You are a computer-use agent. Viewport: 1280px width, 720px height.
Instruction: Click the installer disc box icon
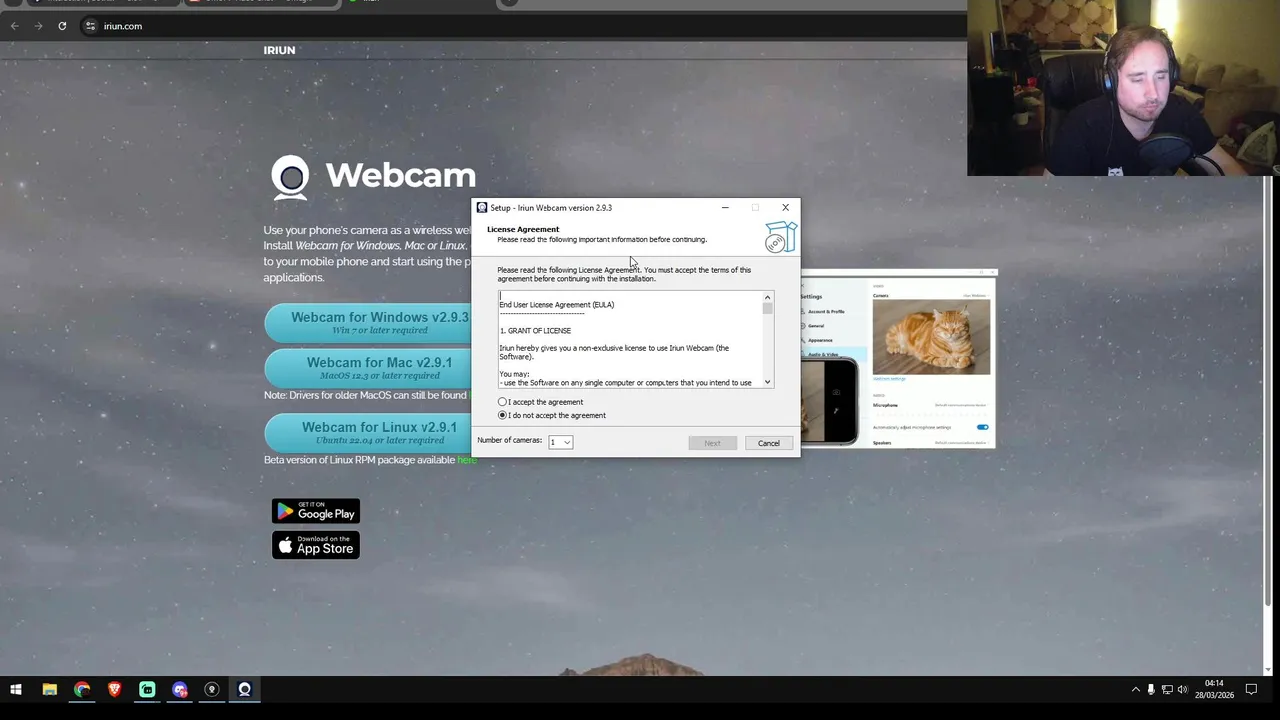tap(780, 237)
